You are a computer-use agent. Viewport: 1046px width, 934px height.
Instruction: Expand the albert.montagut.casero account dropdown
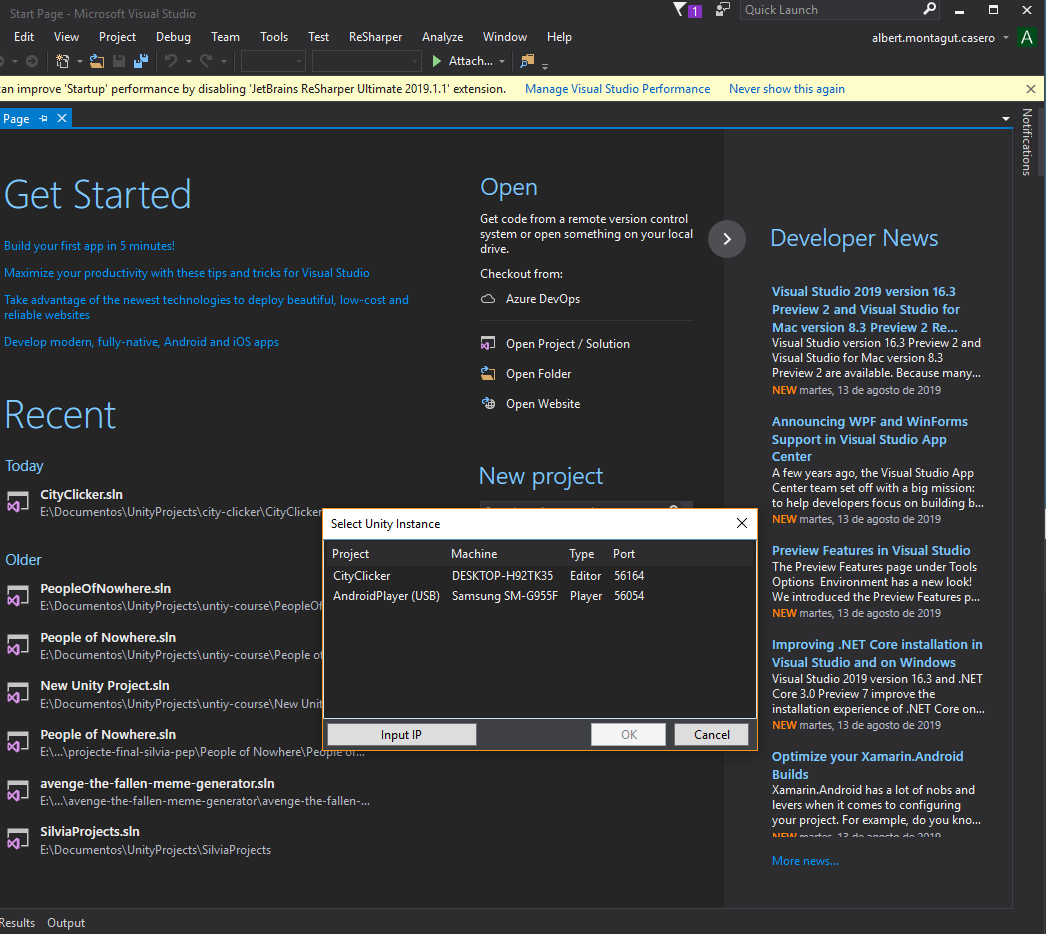pos(1005,38)
